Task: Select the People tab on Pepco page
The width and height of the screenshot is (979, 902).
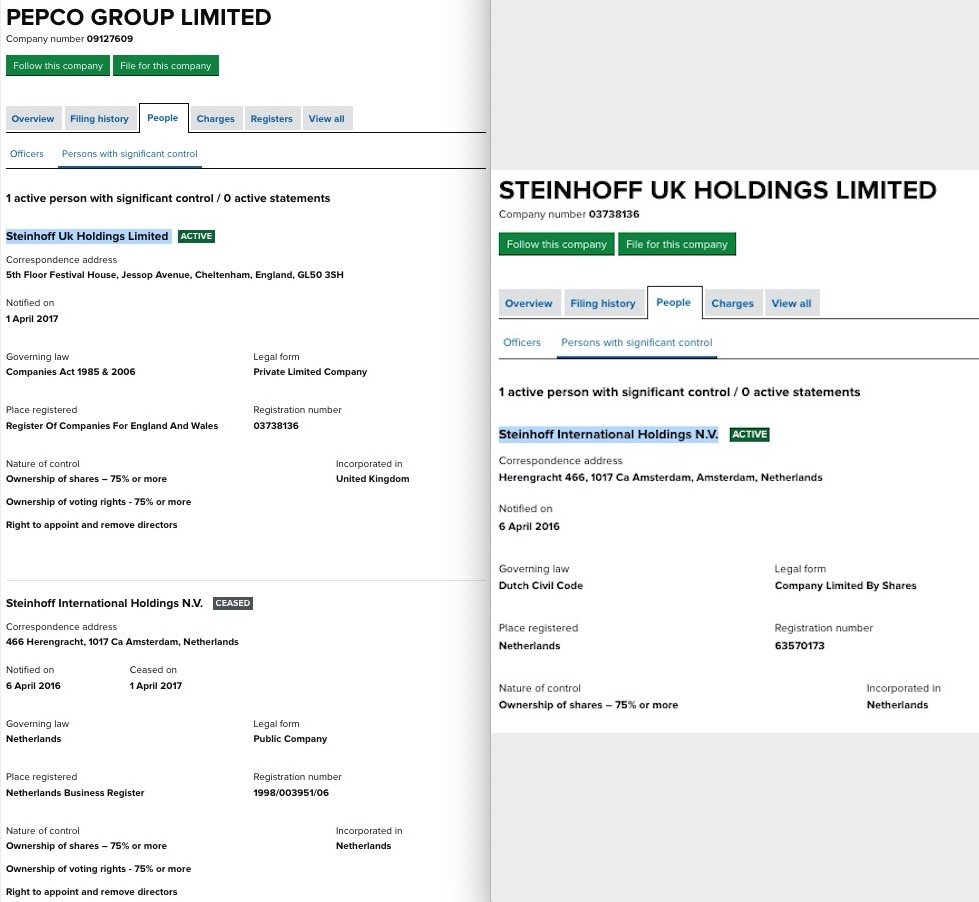Action: coord(162,117)
